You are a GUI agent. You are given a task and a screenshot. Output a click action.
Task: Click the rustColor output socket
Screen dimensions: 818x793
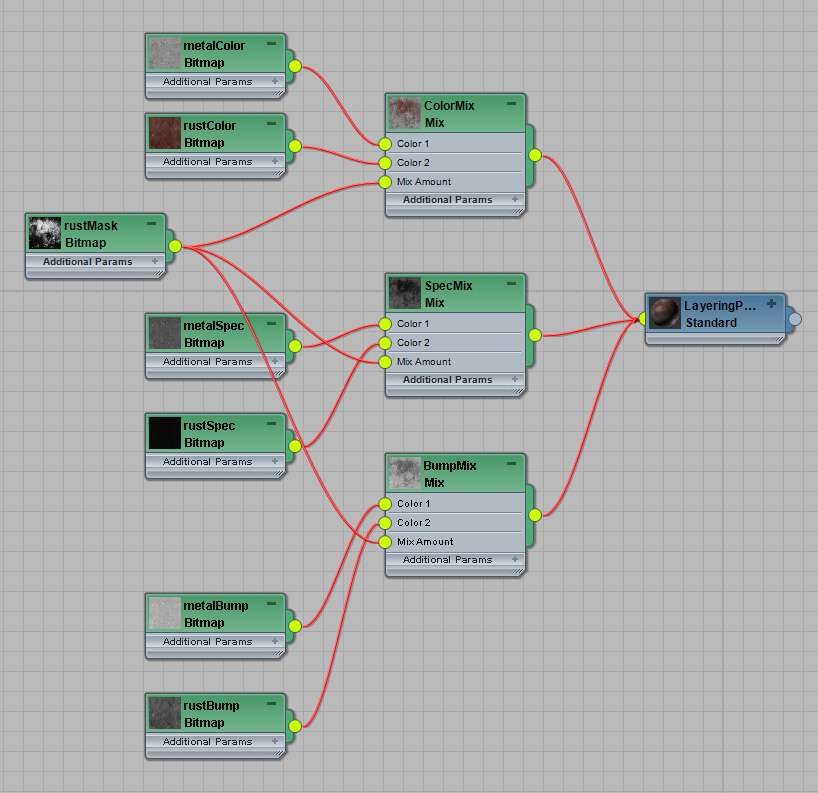point(295,146)
